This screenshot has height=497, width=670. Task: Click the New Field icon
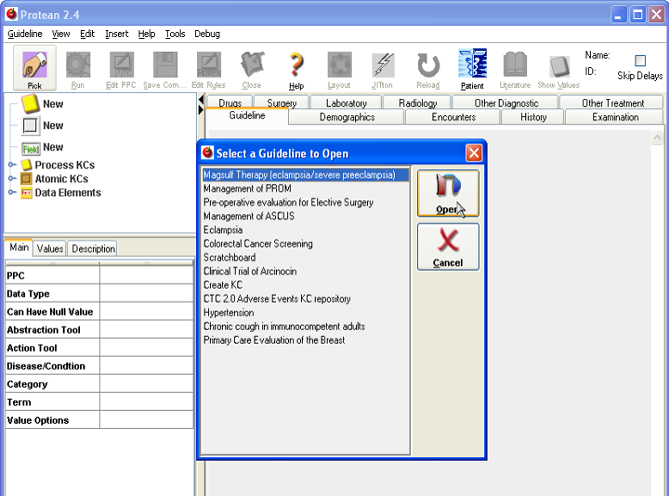(30, 148)
